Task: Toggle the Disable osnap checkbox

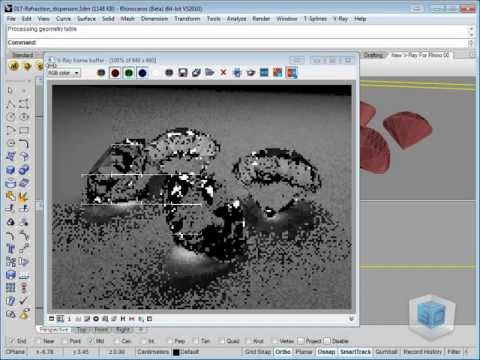Action: point(327,341)
